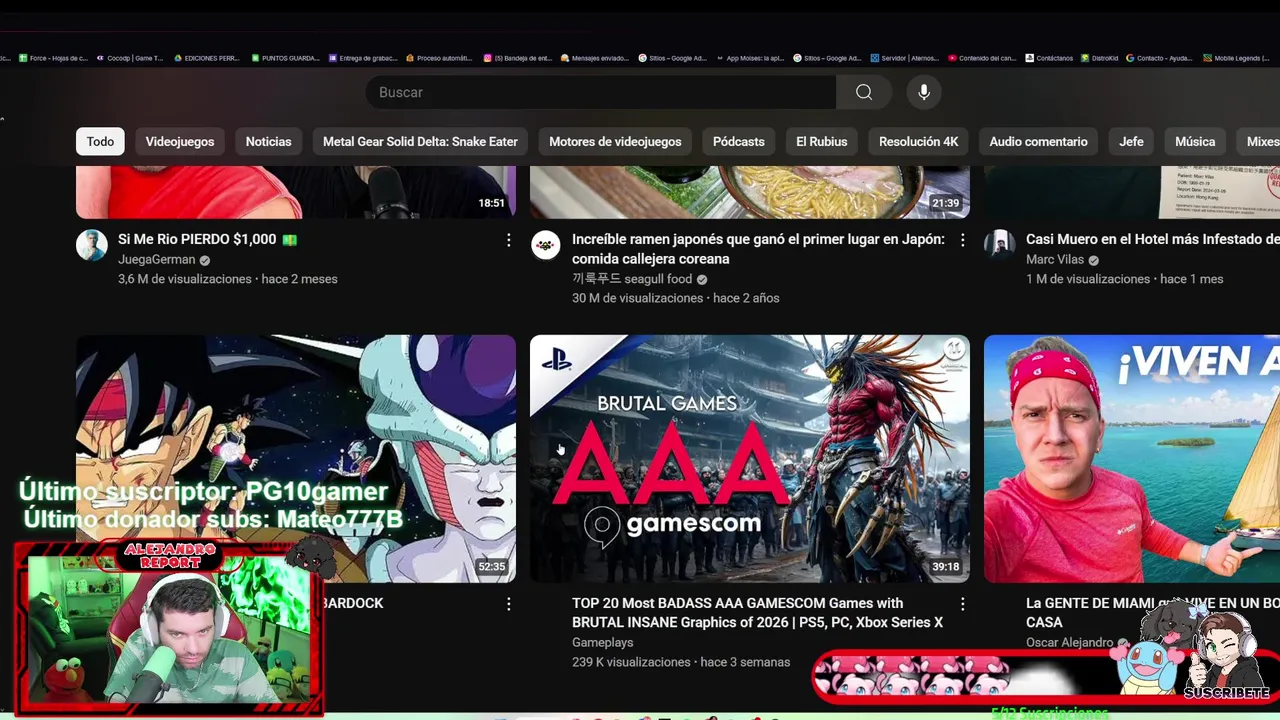Open EDICIONES PERR... Drive bookmark

[207, 58]
